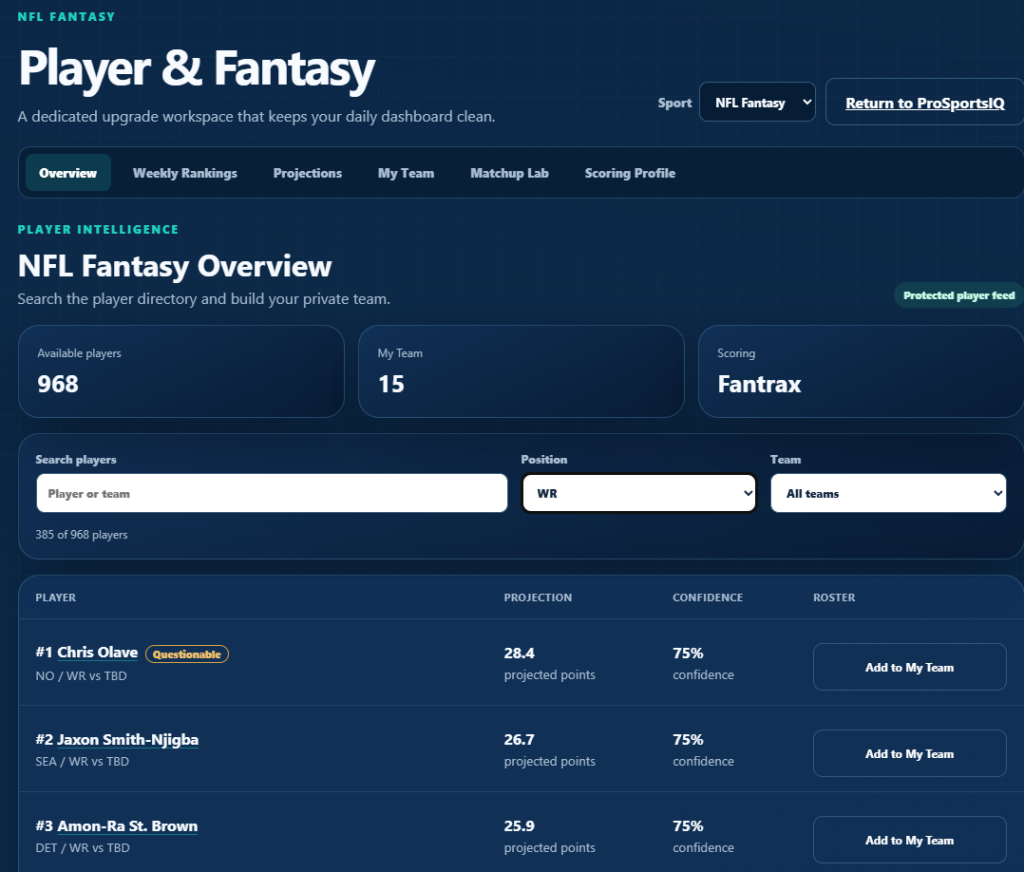
Task: Click the My Team 15 stat card
Action: [521, 371]
